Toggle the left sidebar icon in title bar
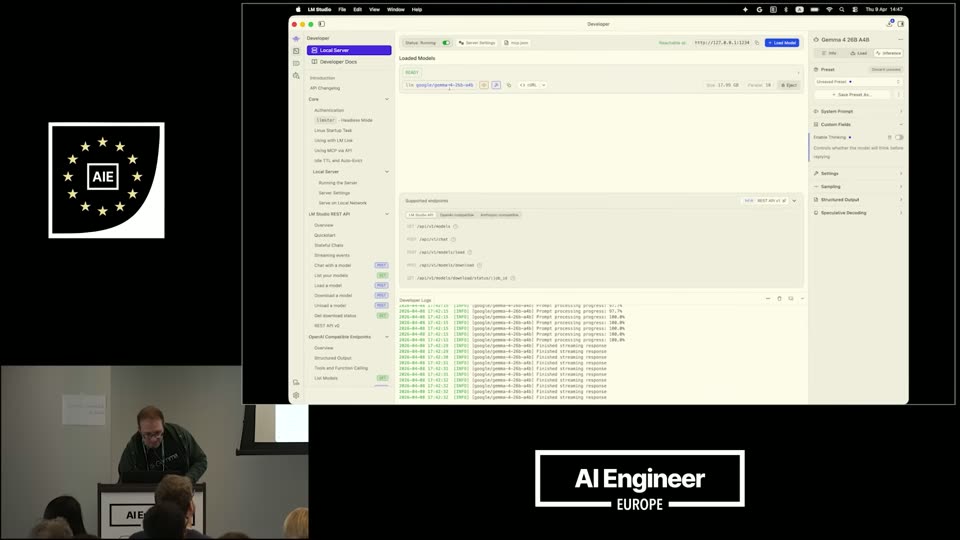Viewport: 960px width, 540px height. tap(321, 24)
